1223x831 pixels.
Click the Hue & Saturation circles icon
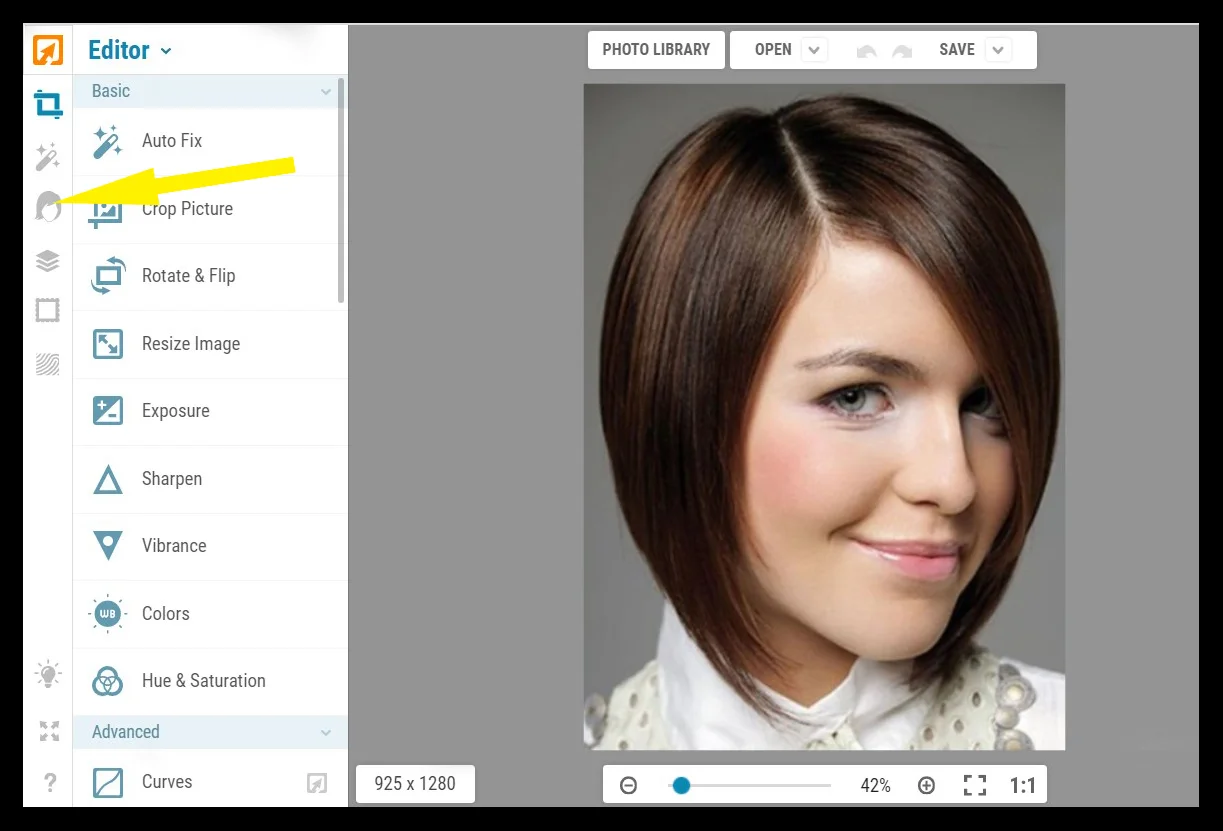pos(108,681)
